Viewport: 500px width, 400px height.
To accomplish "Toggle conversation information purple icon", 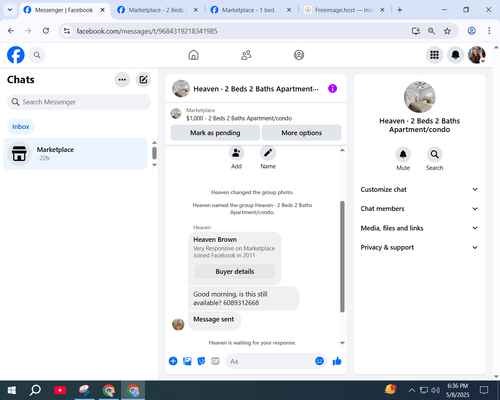I will pos(332,89).
